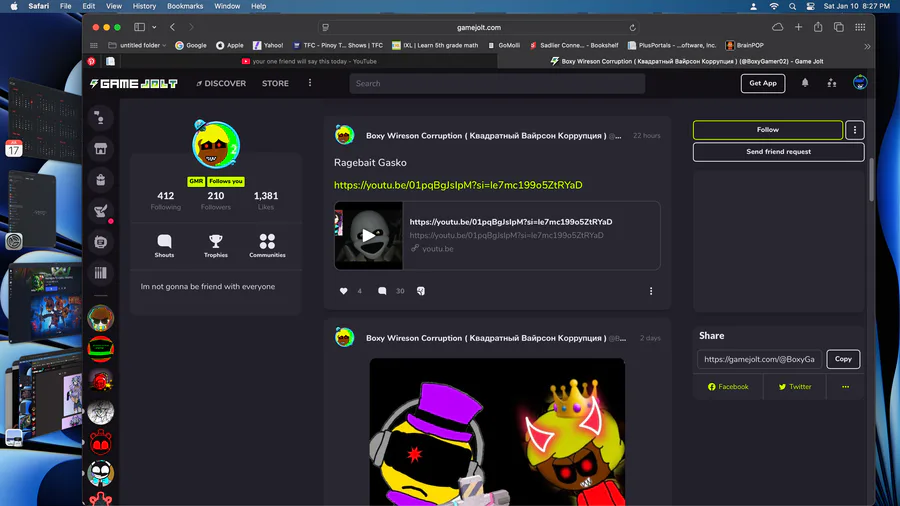The width and height of the screenshot is (900, 506).
Task: Open the red bear-head community icon
Action: click(x=100, y=442)
